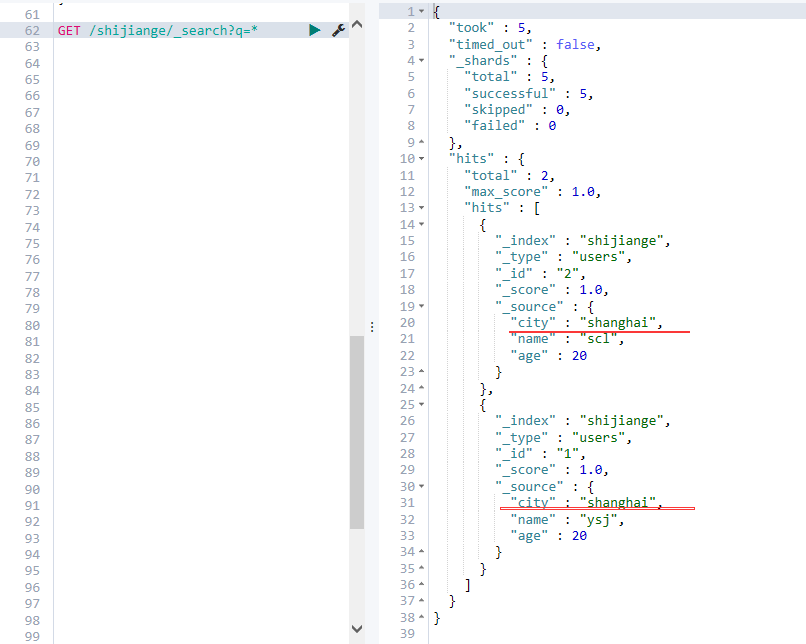806x644 pixels.
Task: Click "_id" : "1" line
Action: [x=540, y=454]
